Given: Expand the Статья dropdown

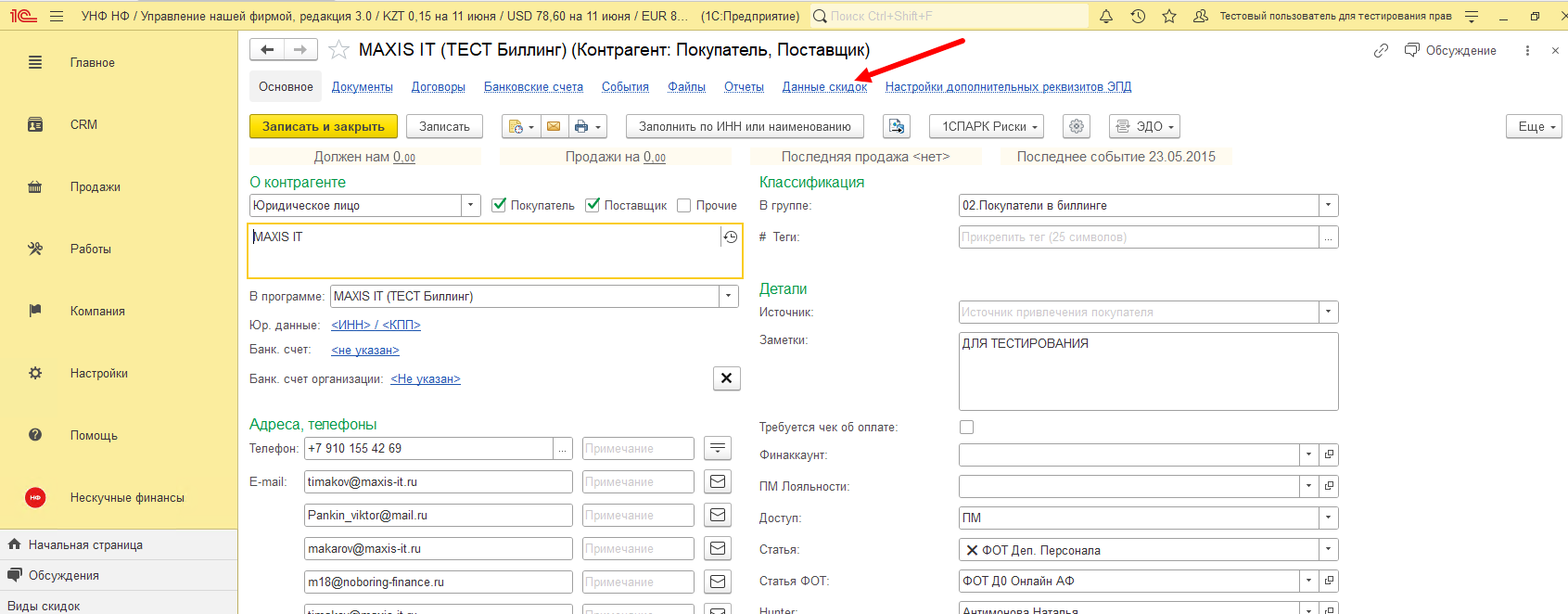Looking at the screenshot, I should click(x=1328, y=550).
